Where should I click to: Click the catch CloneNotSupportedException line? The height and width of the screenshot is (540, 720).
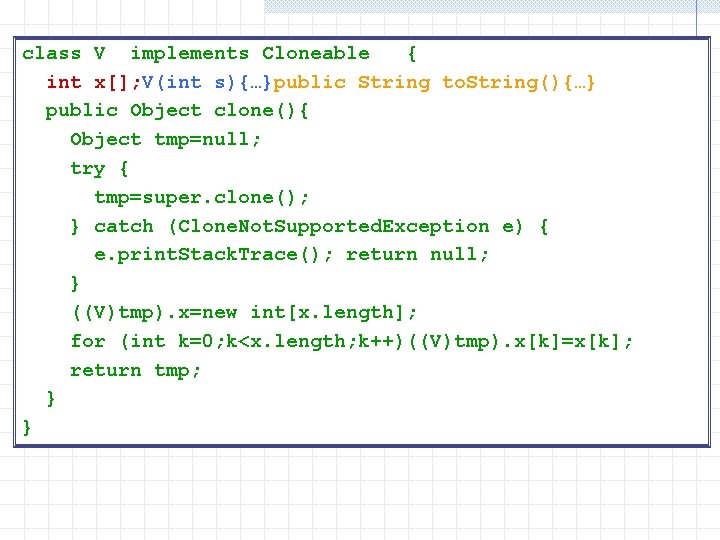[309, 227]
